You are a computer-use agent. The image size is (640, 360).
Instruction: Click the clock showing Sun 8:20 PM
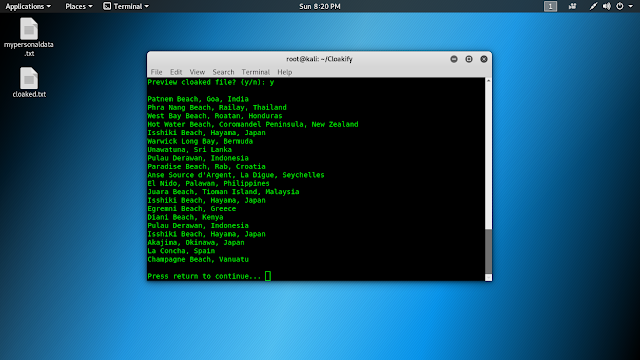point(320,6)
